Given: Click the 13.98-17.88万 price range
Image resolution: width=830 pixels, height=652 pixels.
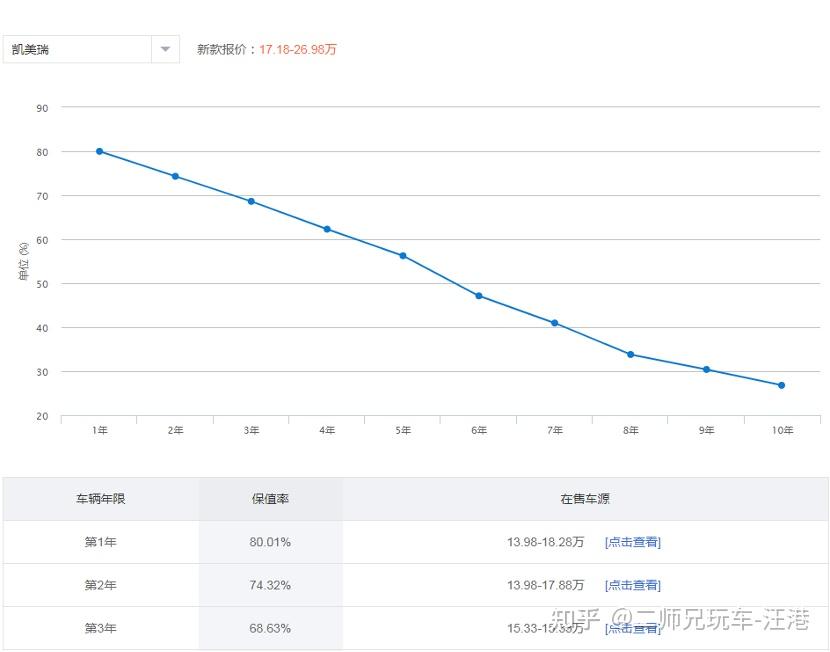Looking at the screenshot, I should point(545,585).
